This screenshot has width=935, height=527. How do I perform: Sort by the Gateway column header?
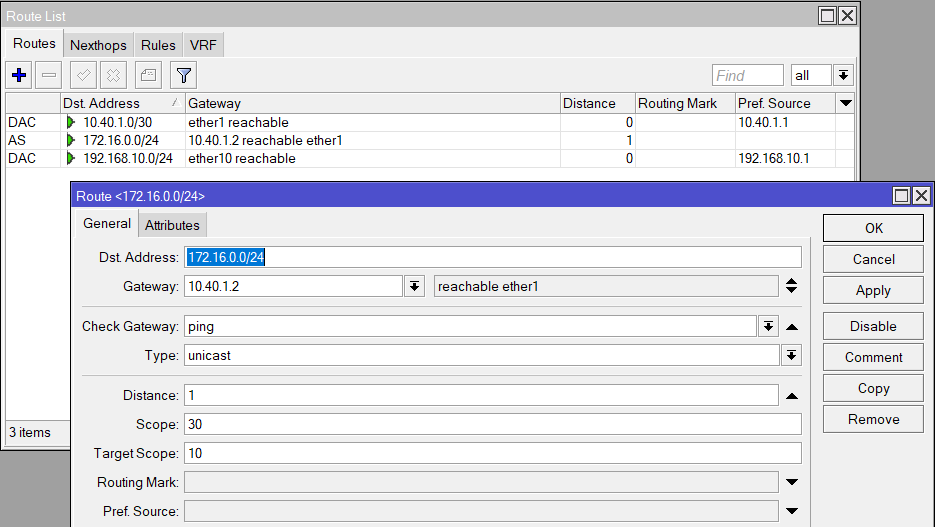click(x=373, y=103)
